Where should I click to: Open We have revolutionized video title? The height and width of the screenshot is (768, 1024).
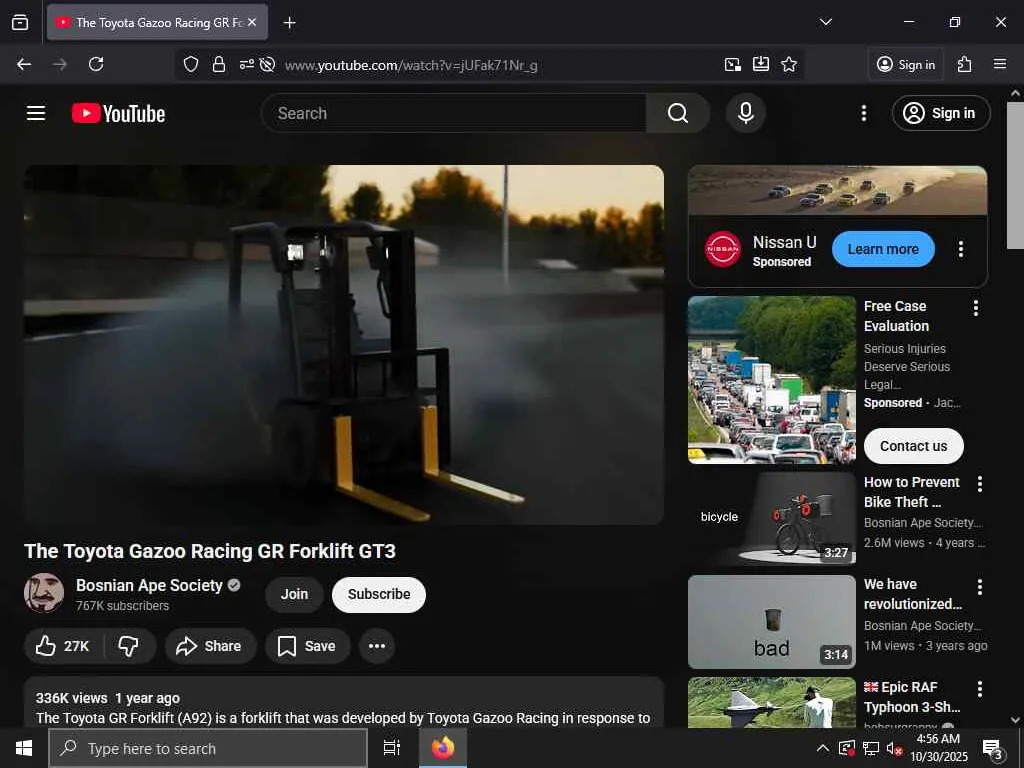(x=913, y=594)
